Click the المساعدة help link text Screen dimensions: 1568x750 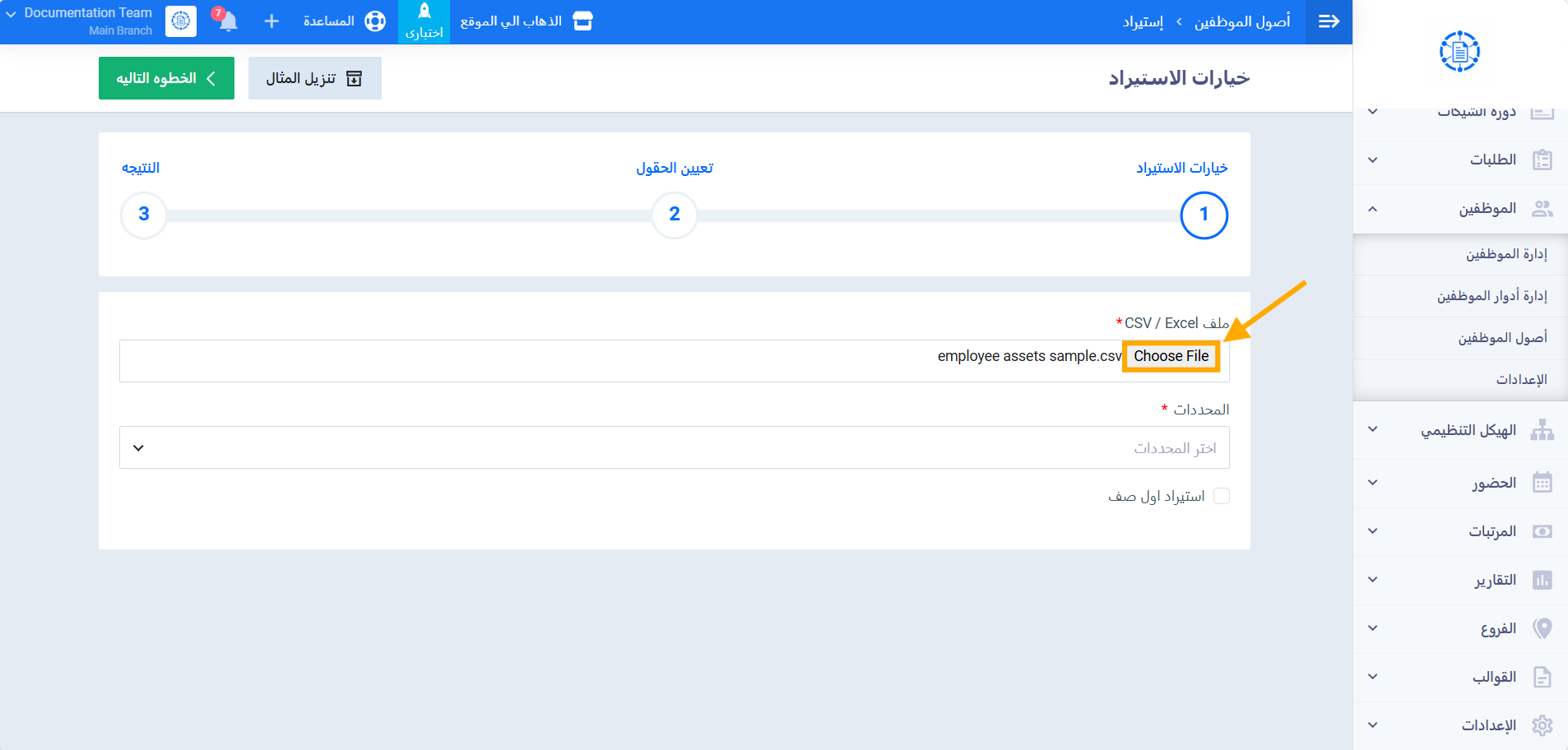pyautogui.click(x=328, y=21)
